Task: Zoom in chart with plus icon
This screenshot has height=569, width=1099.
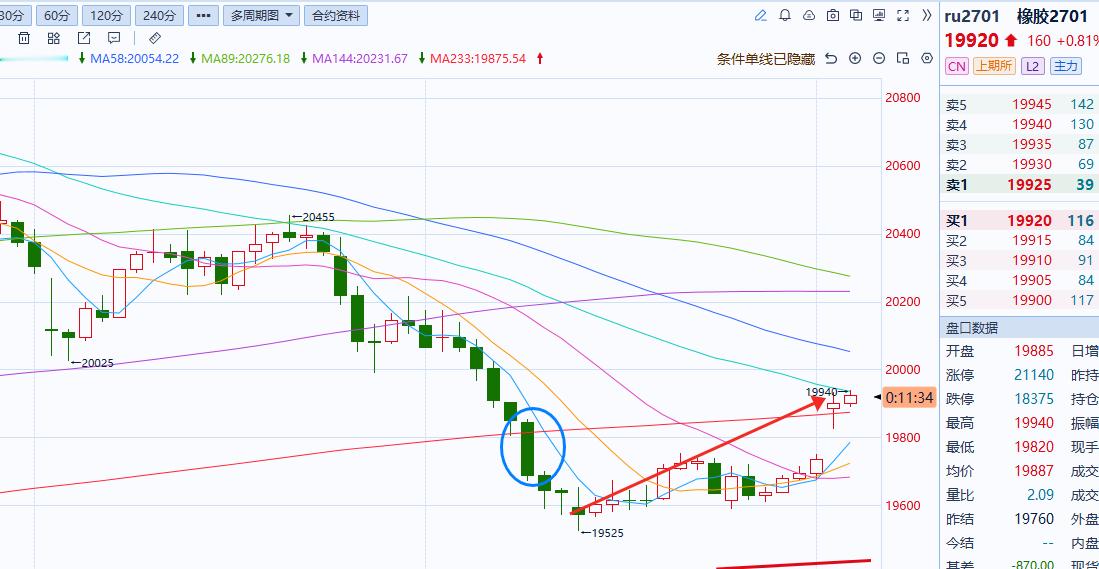Action: 854,59
